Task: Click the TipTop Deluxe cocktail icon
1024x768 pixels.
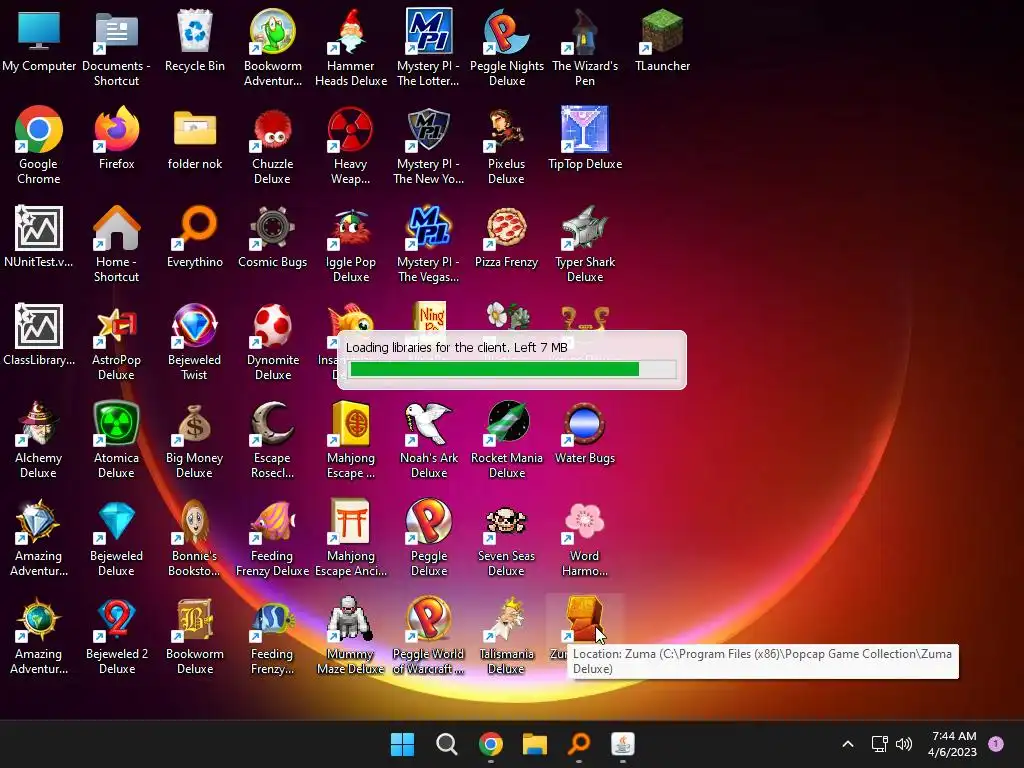Action: (x=584, y=129)
